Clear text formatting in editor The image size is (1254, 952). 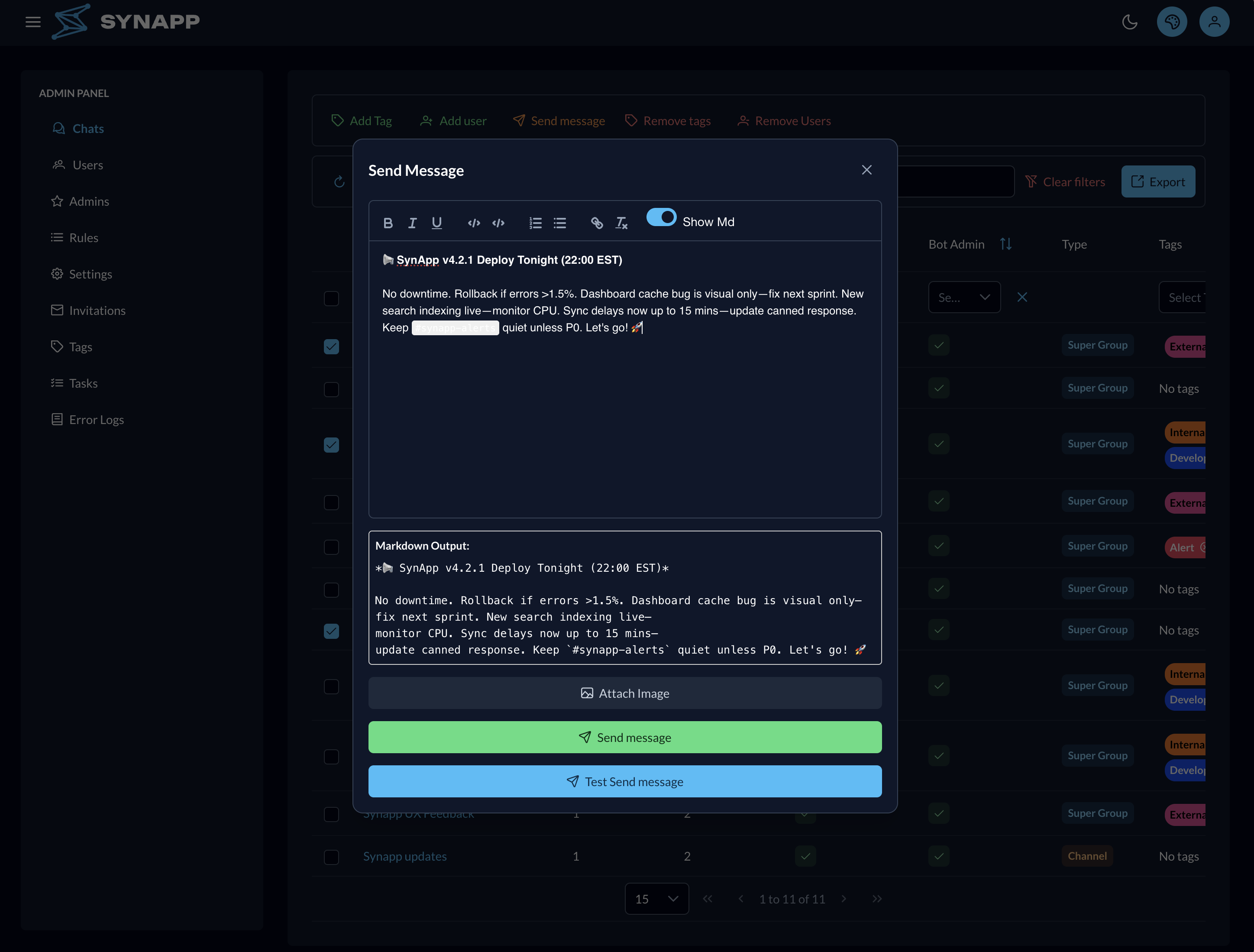tap(621, 223)
